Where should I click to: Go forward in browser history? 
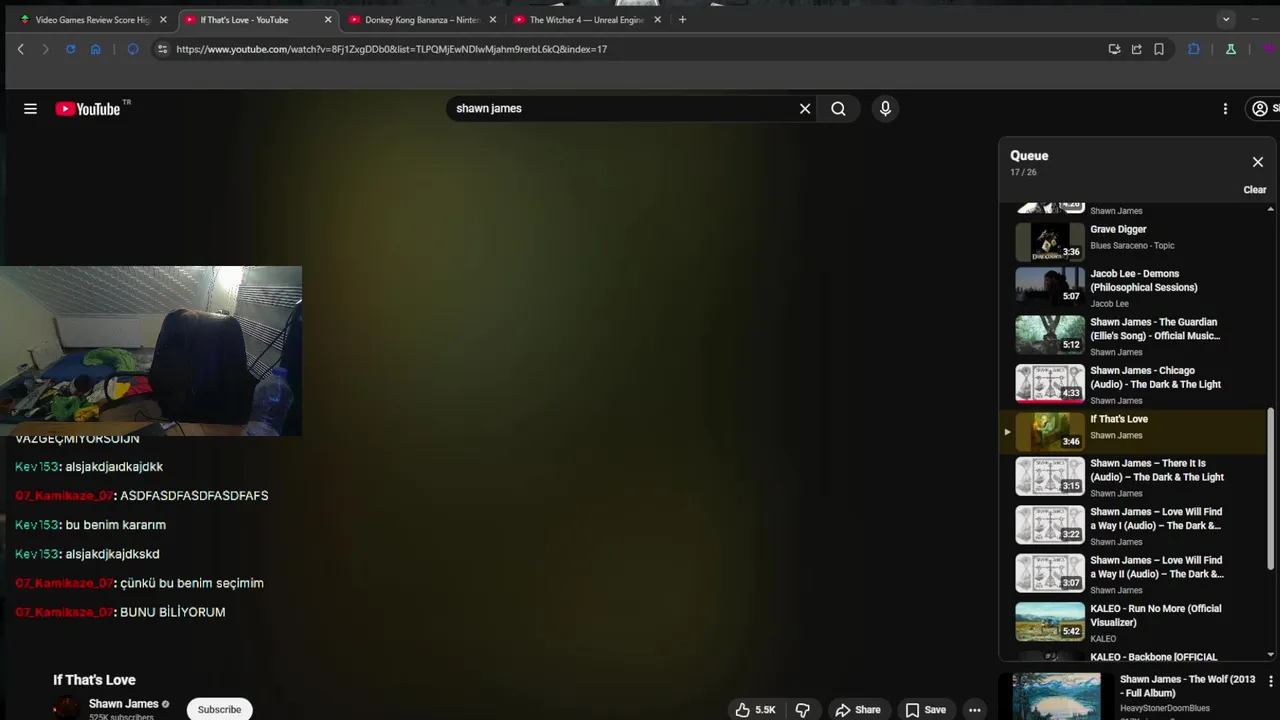pos(45,49)
